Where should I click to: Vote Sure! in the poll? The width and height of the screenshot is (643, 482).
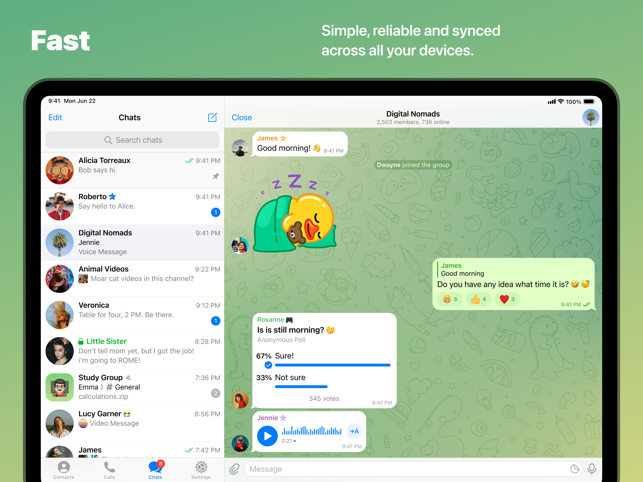click(x=324, y=359)
